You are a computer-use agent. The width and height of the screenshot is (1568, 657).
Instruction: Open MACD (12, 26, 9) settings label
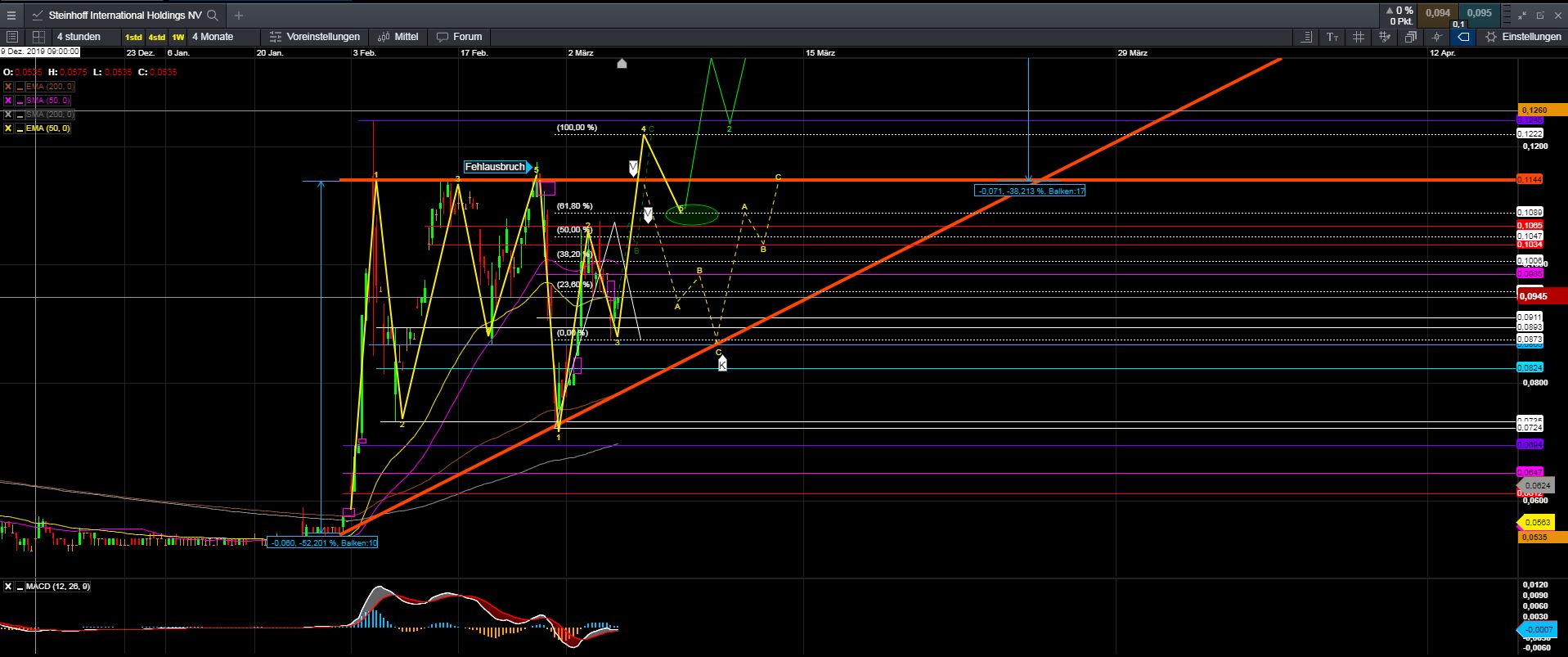click(58, 587)
